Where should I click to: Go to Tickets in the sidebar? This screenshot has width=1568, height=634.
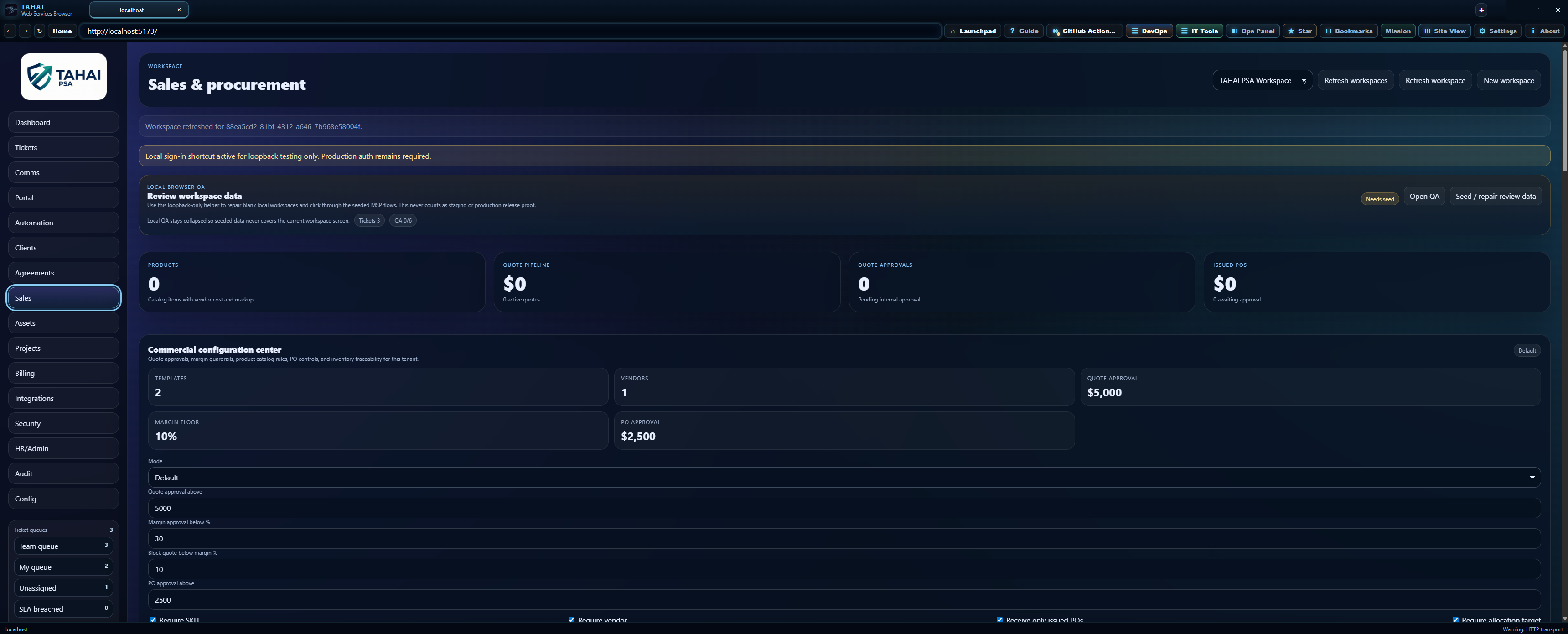click(63, 147)
